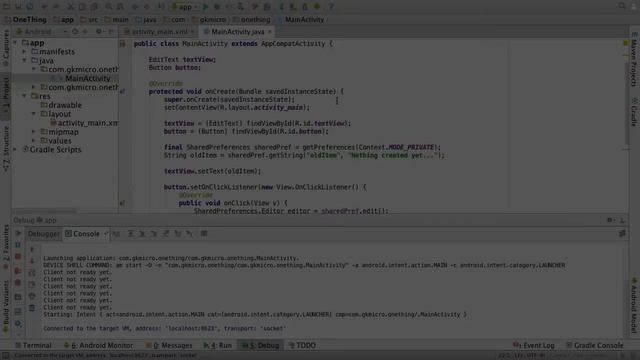Expand the values folder
Viewport: 640px width, 360px height.
(34, 141)
